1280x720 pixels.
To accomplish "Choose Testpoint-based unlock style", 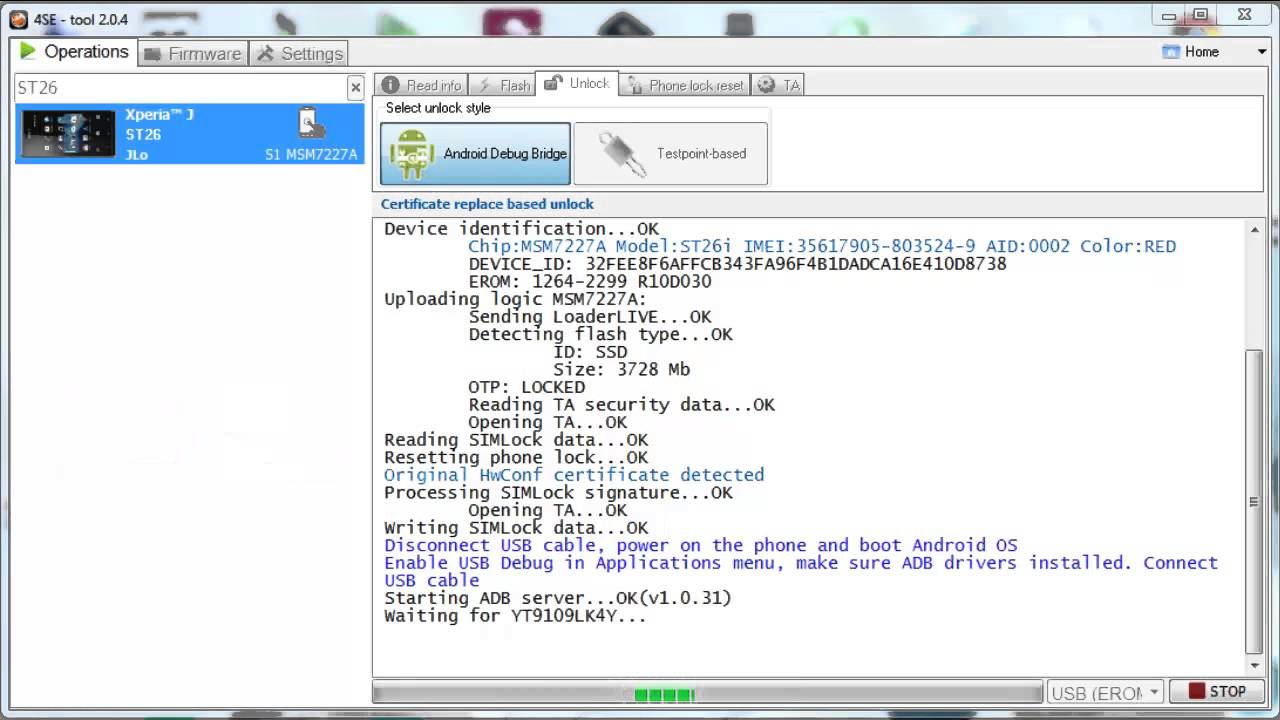I will coord(670,154).
